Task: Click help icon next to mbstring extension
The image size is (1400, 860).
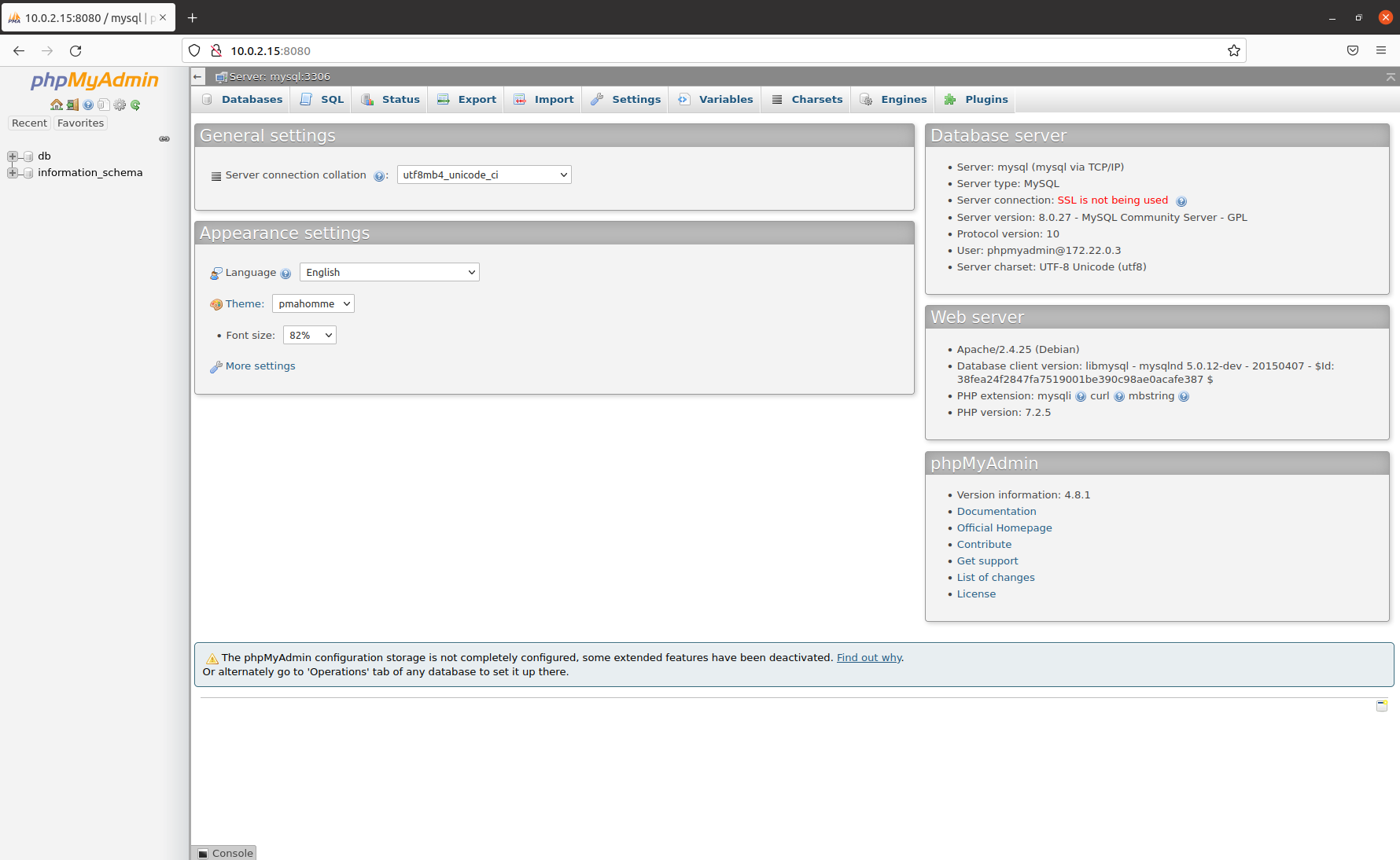Action: [1184, 397]
